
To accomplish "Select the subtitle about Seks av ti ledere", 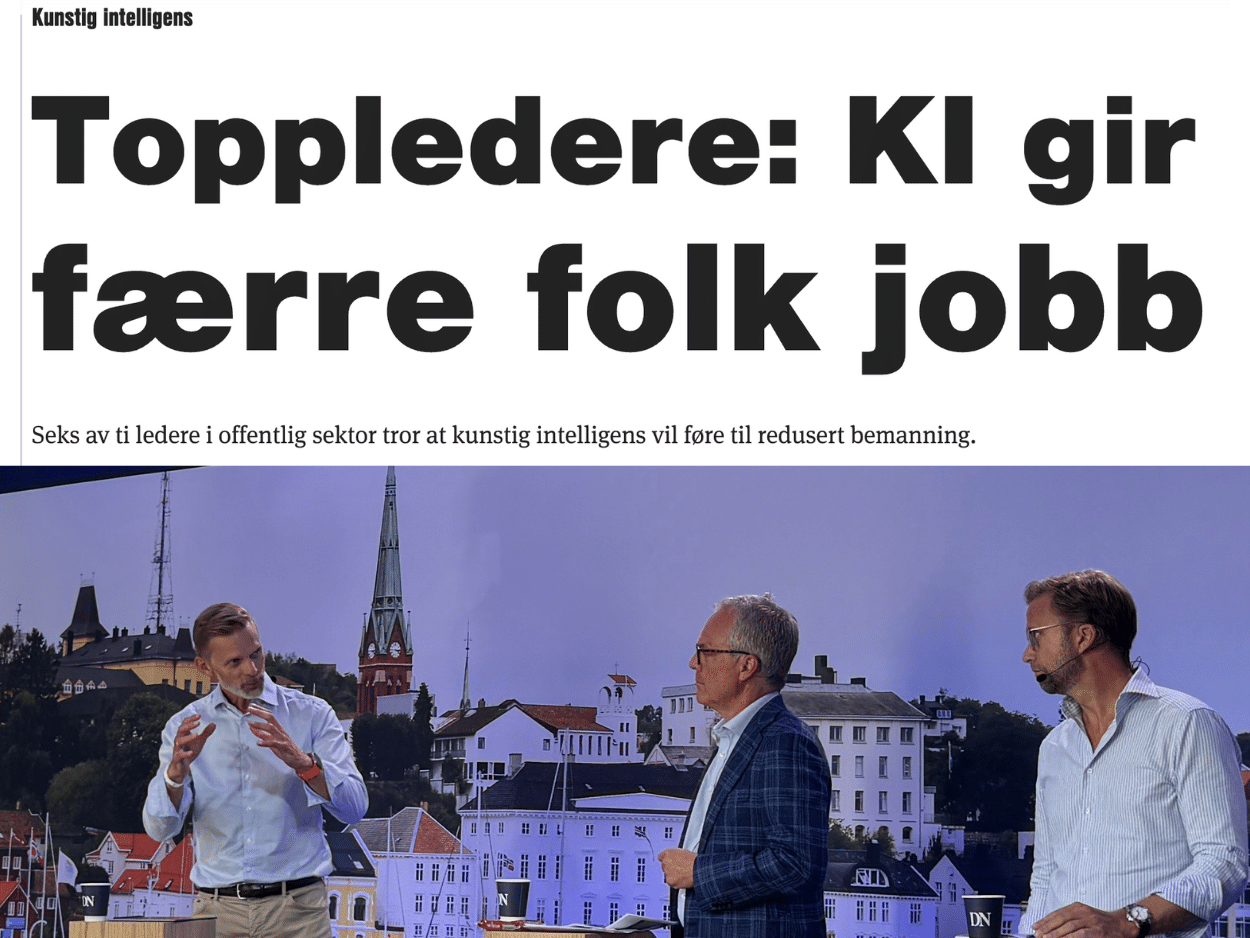I will tap(503, 436).
